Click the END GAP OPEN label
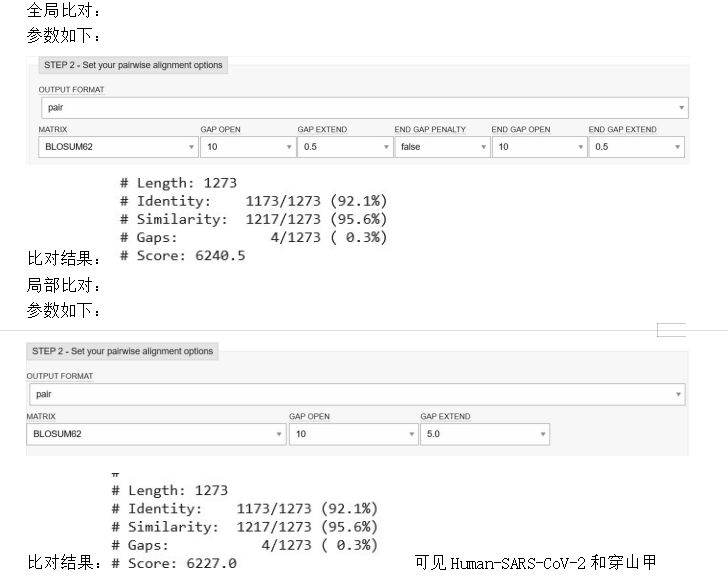The width and height of the screenshot is (728, 576). point(521,129)
